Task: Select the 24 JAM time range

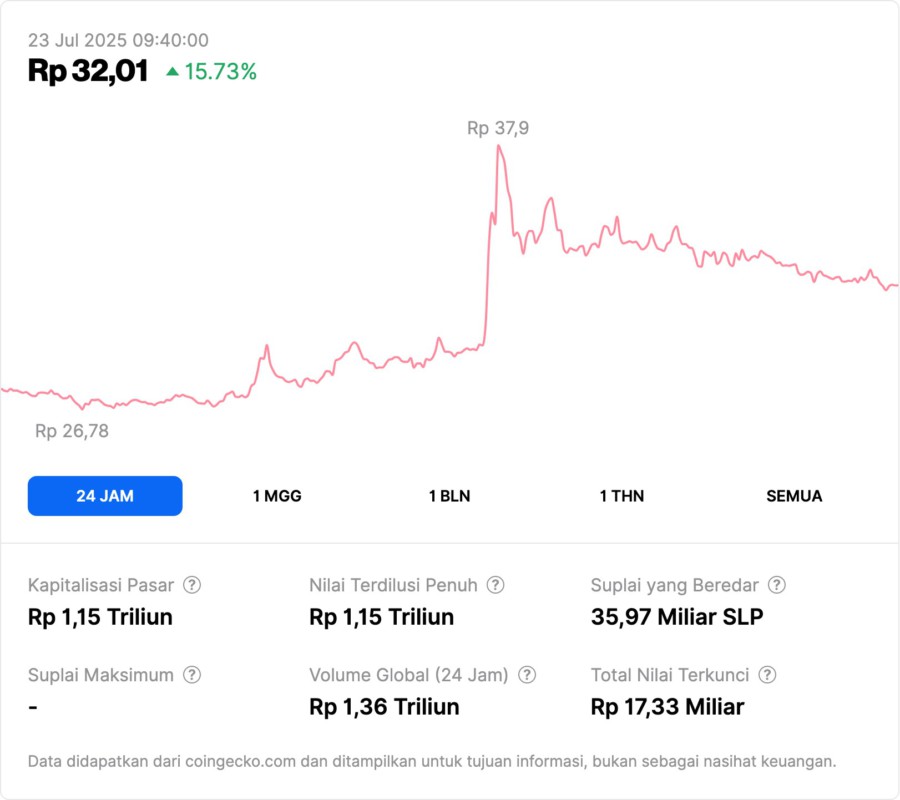Action: click(x=105, y=496)
